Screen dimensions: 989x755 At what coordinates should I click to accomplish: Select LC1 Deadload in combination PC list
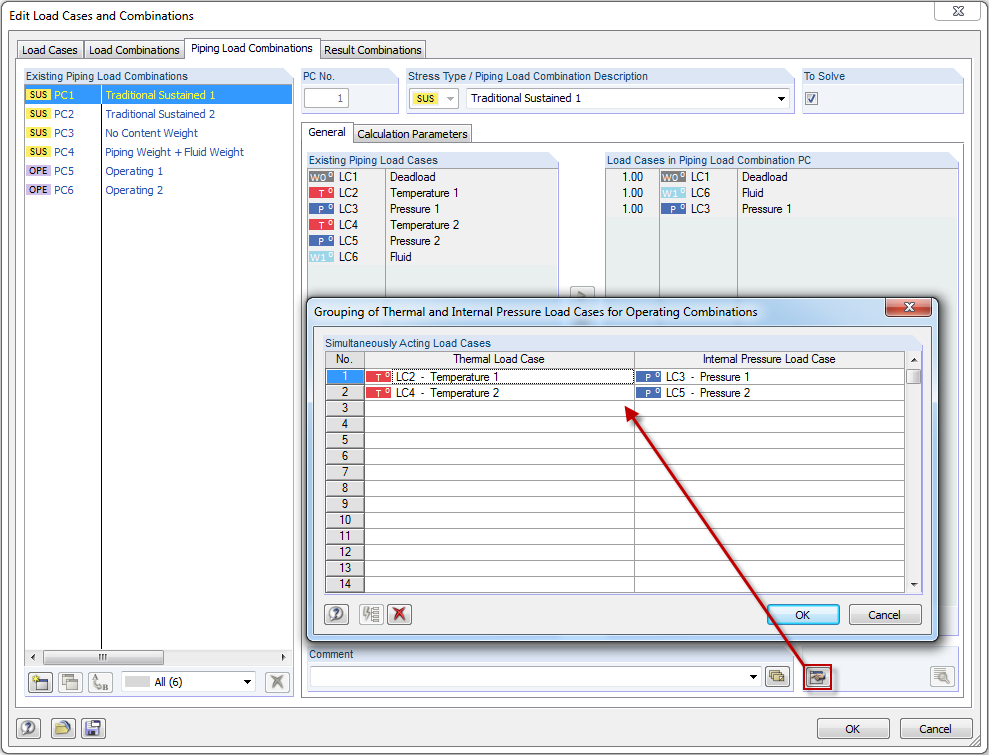pos(782,177)
